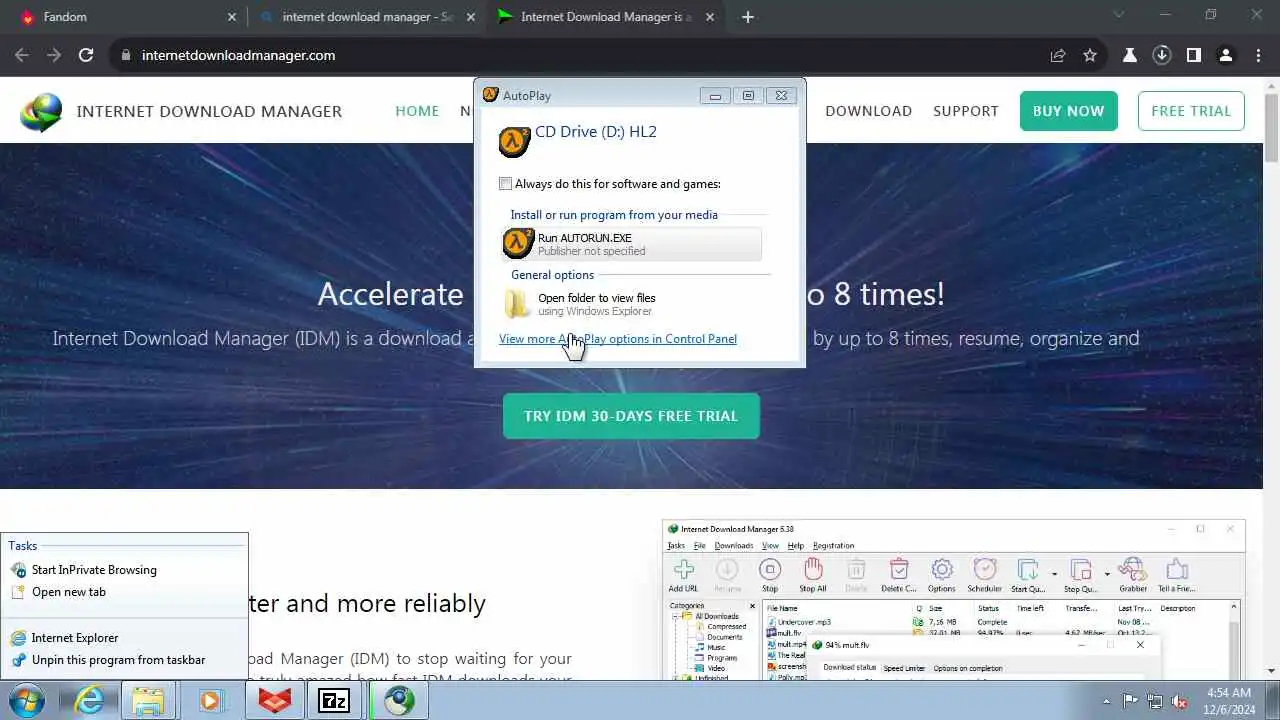Click the browser forward arrow

point(54,55)
